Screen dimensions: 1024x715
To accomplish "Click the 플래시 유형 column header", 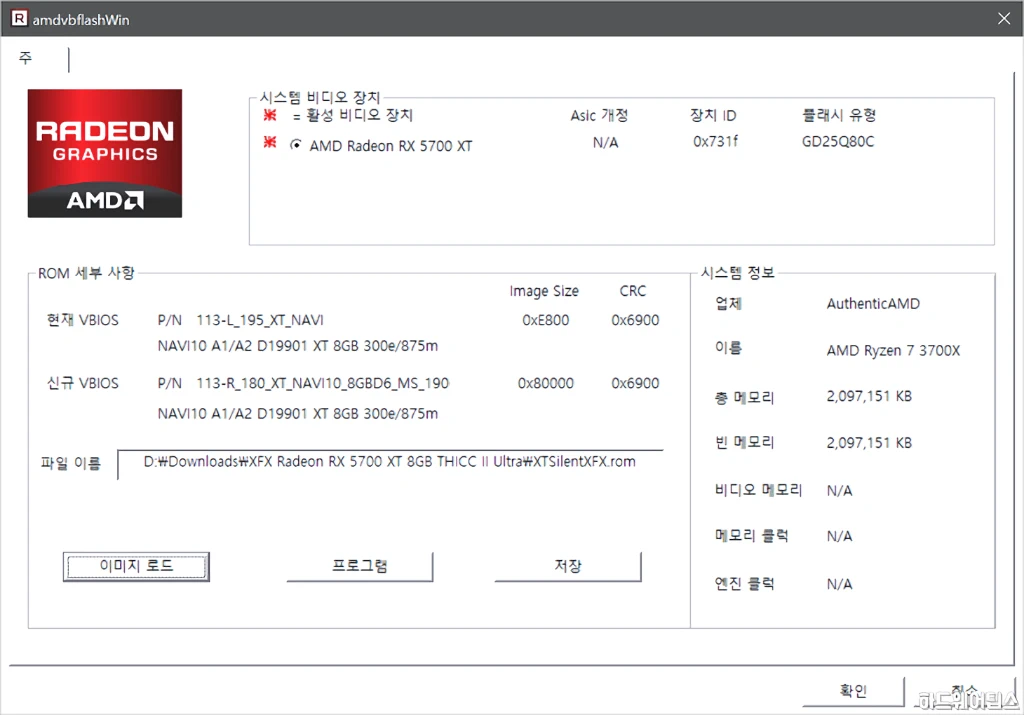I will pyautogui.click(x=839, y=116).
